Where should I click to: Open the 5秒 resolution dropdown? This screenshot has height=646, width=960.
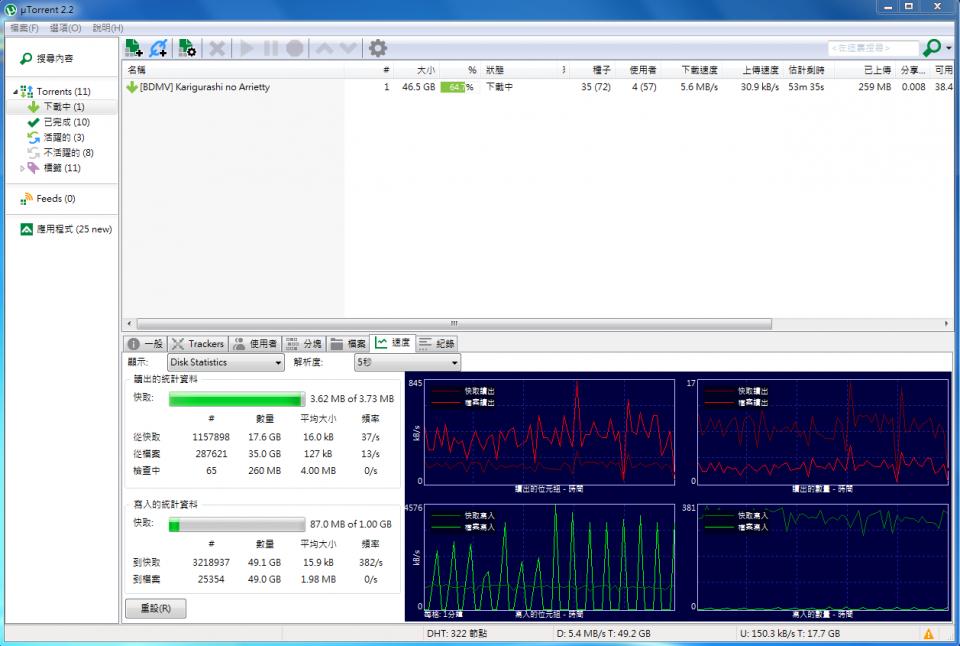407,363
